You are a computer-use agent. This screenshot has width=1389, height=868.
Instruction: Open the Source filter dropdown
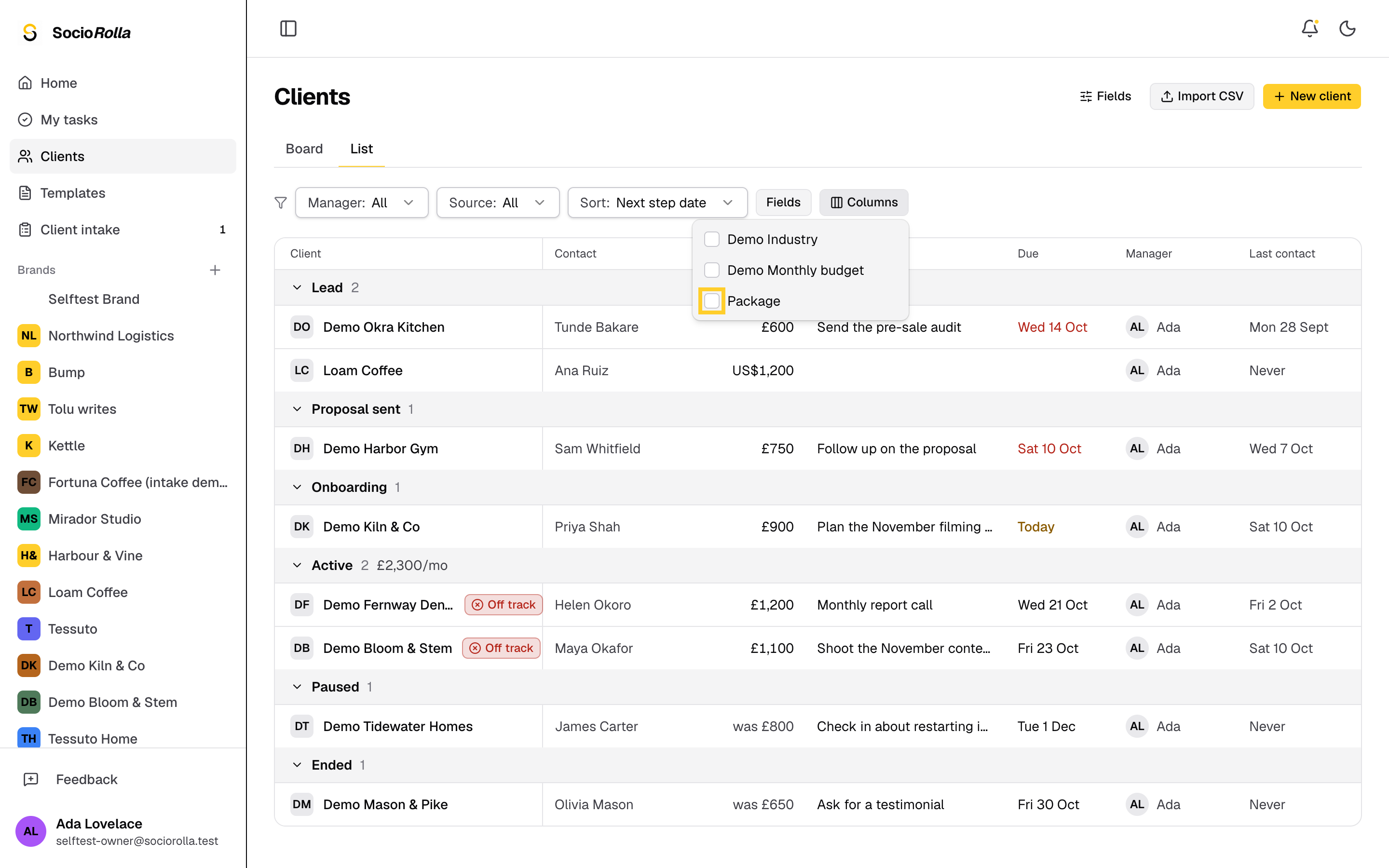tap(498, 203)
